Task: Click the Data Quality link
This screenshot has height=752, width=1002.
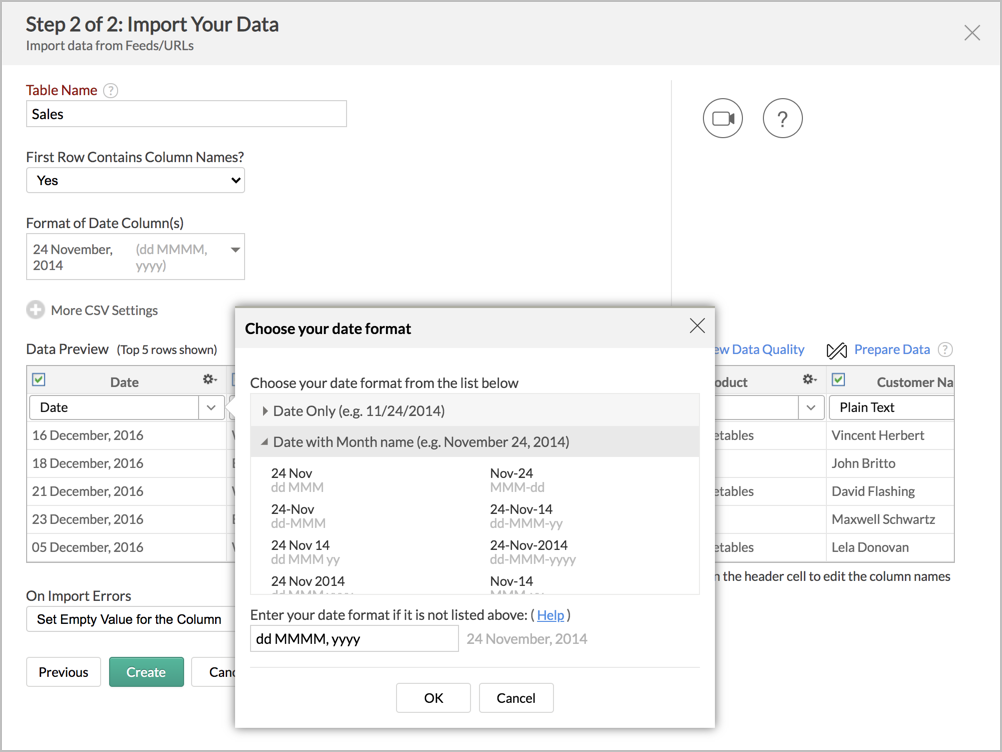Action: (x=759, y=349)
